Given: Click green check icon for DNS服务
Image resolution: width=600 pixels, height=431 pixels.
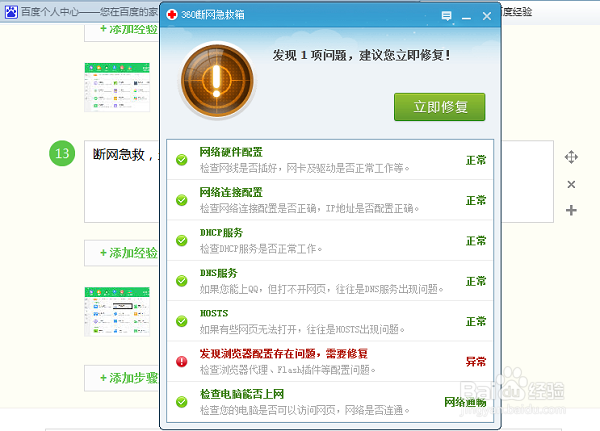Looking at the screenshot, I should [x=182, y=281].
